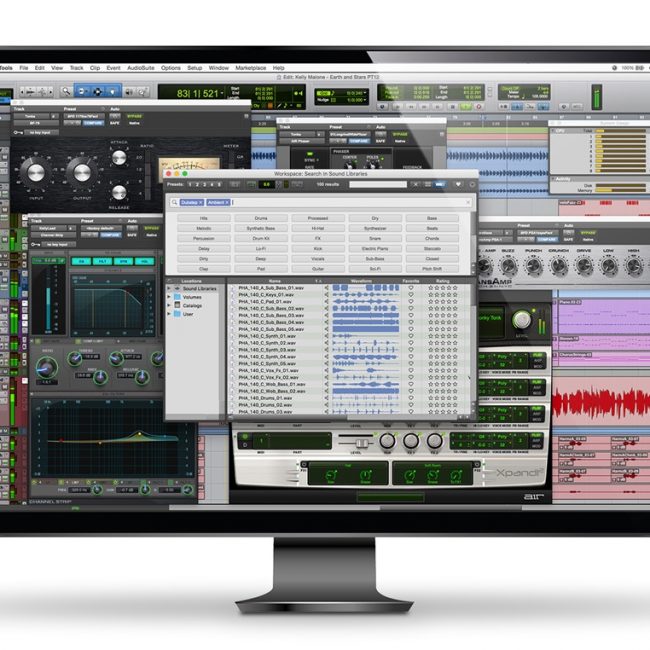Image resolution: width=650 pixels, height=650 pixels.
Task: Click the transport Stop button
Action: coord(453,107)
